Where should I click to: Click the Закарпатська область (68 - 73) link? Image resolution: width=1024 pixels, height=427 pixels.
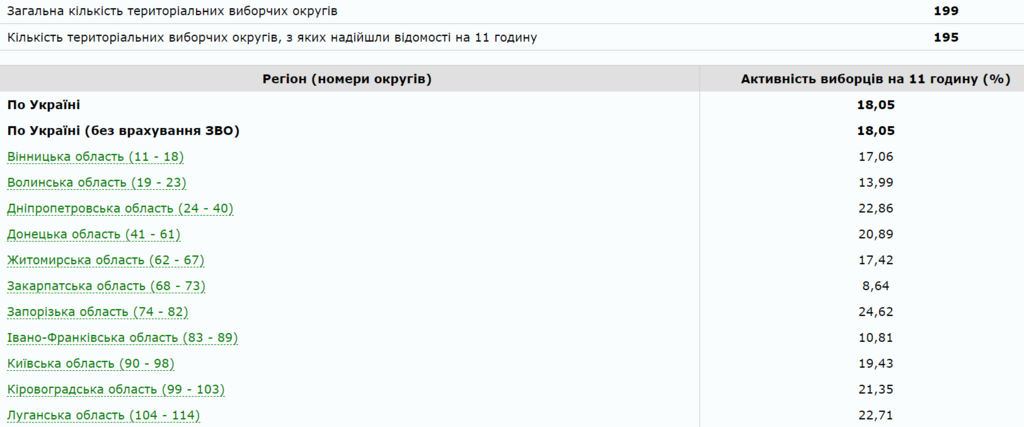pos(105,286)
